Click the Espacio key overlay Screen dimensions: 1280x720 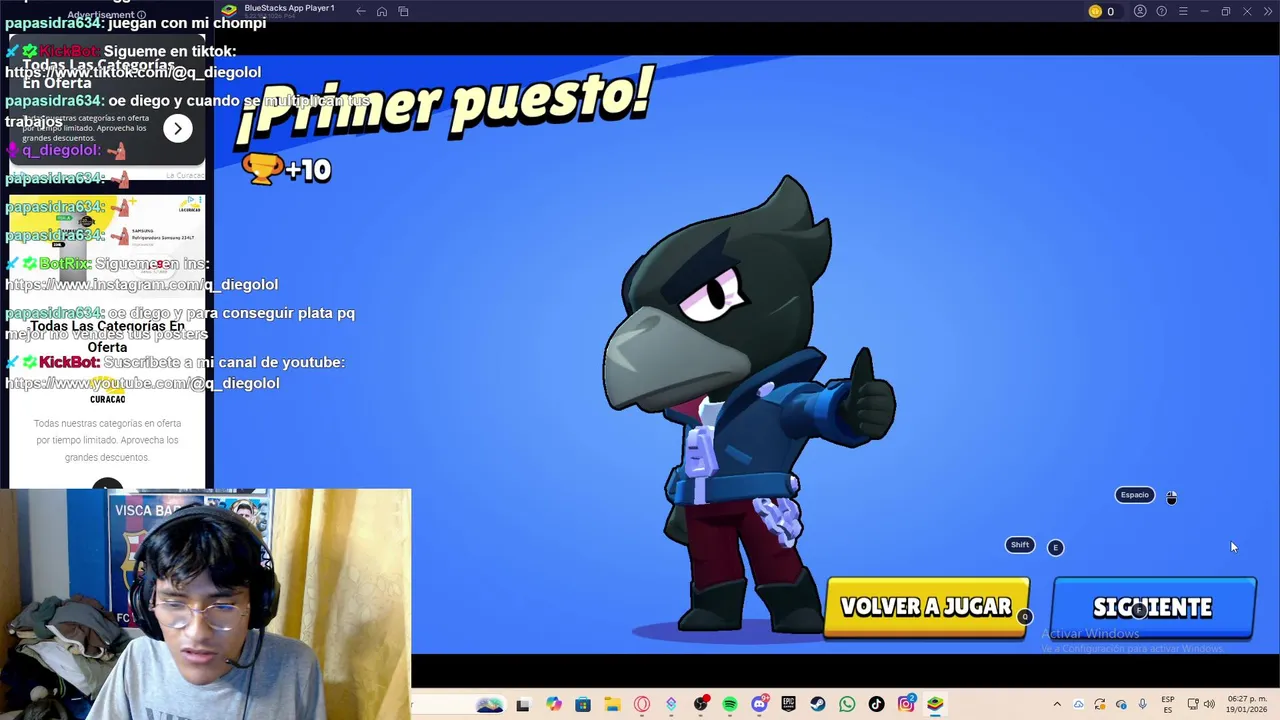(1135, 495)
